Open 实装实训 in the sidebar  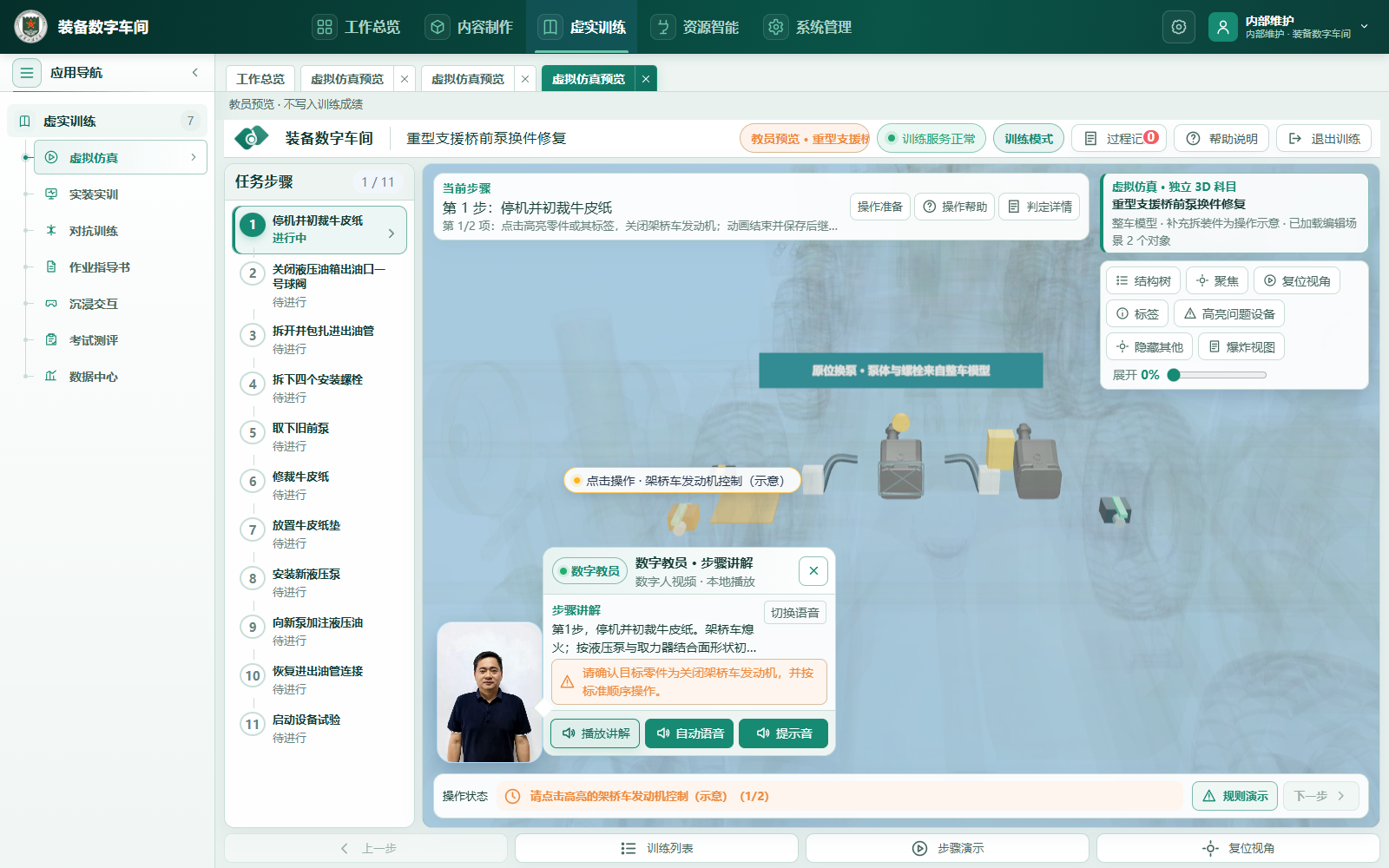pyautogui.click(x=94, y=194)
